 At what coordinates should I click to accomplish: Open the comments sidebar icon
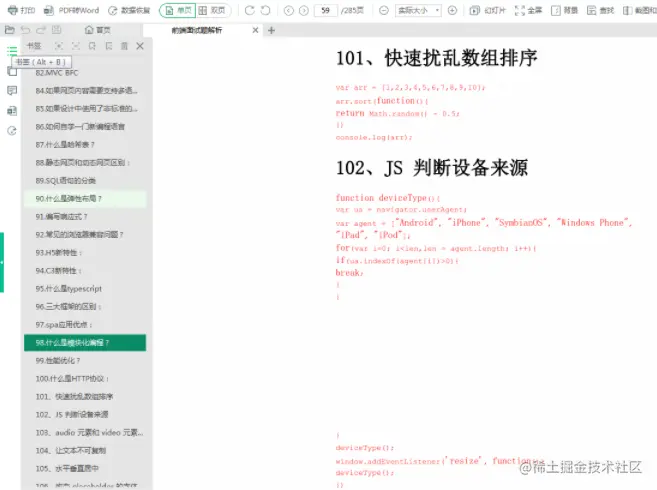point(12,91)
